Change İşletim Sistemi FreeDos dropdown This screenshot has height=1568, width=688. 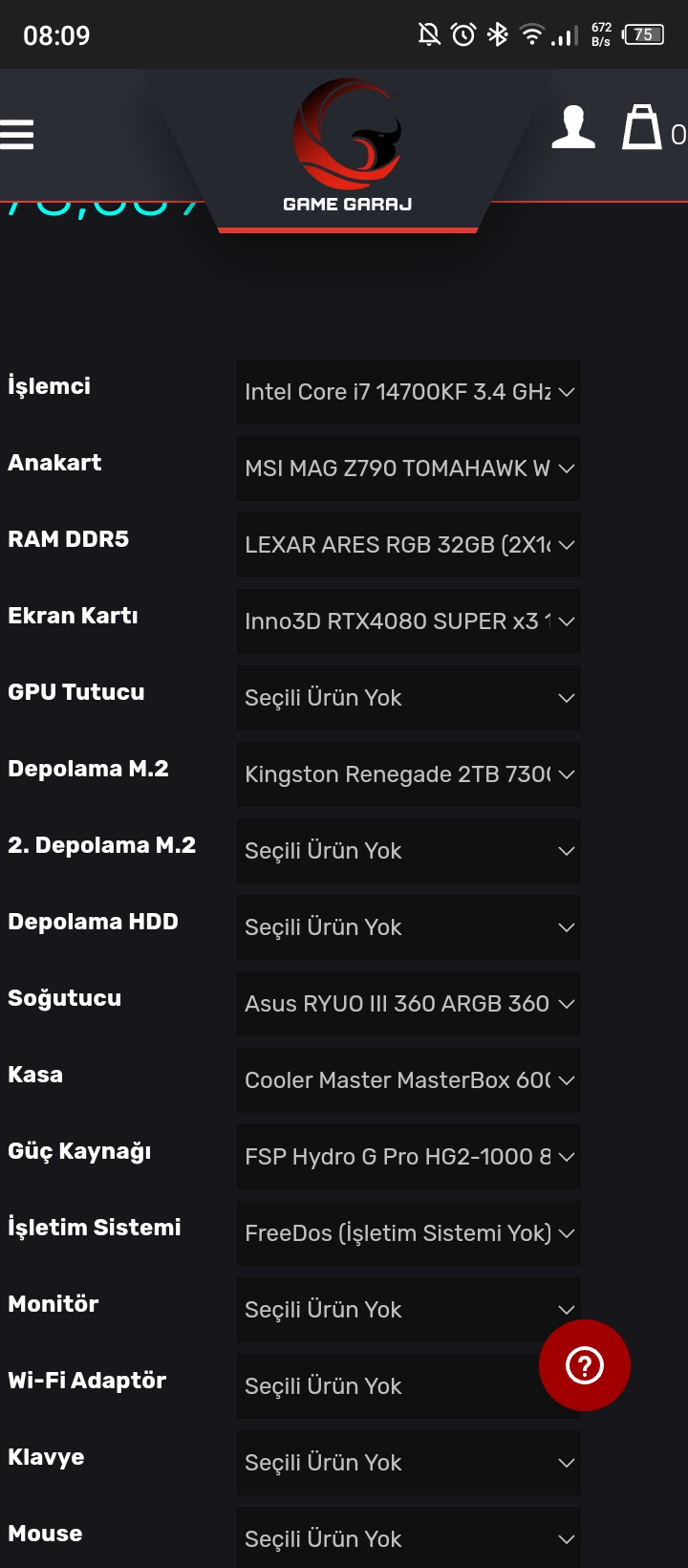[408, 1233]
